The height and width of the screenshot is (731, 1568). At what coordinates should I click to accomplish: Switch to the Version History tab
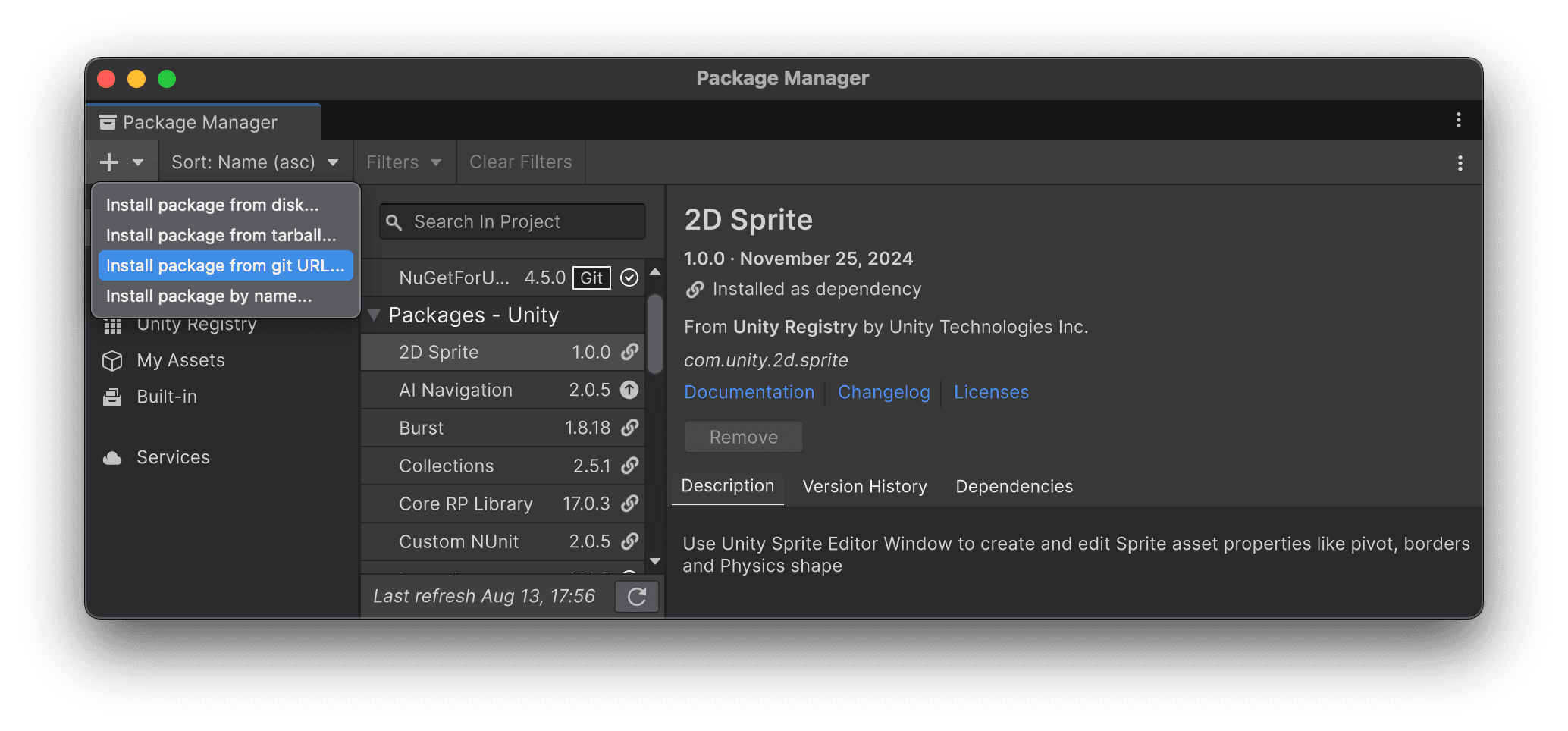[864, 487]
